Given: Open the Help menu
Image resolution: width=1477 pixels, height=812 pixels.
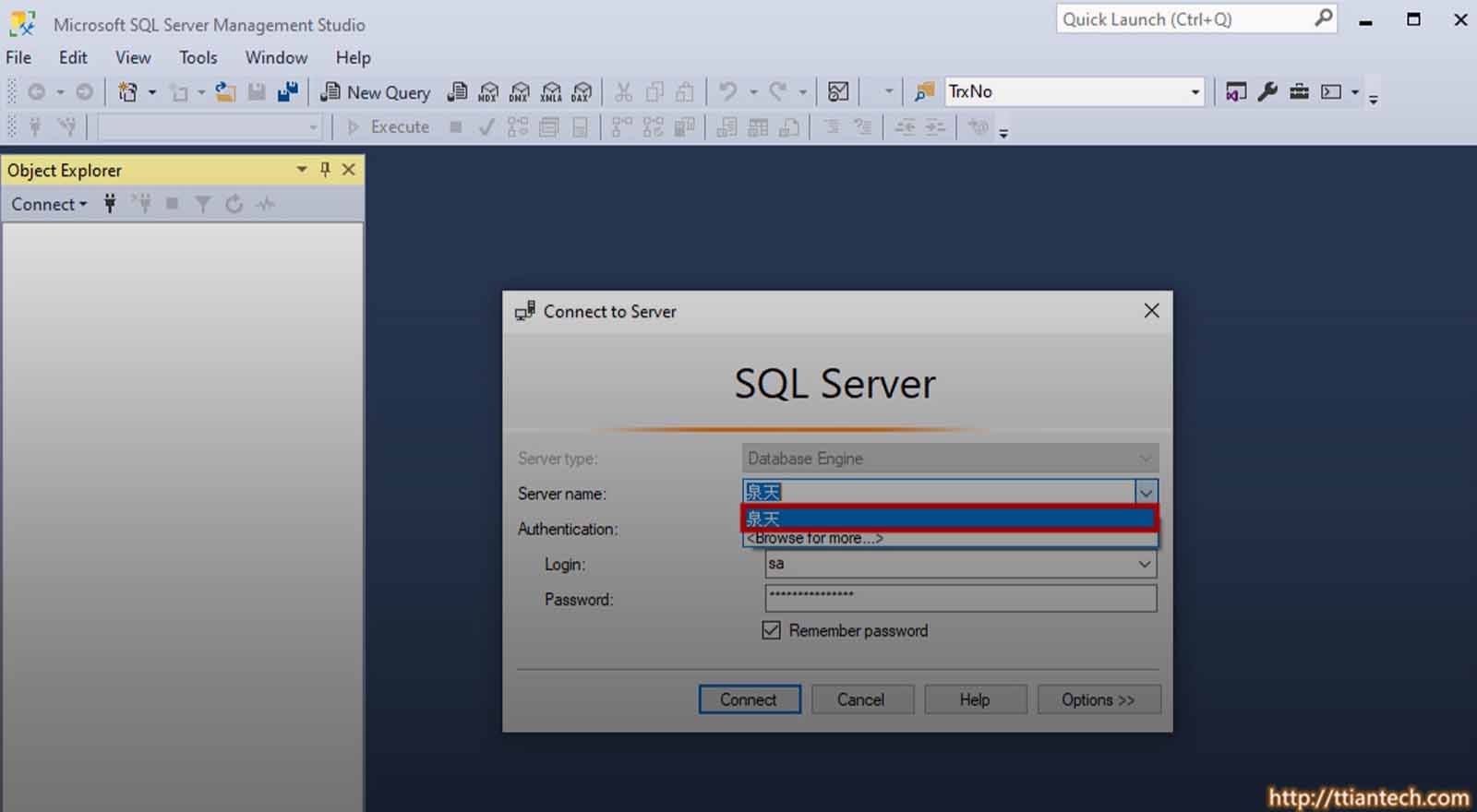Looking at the screenshot, I should point(353,57).
